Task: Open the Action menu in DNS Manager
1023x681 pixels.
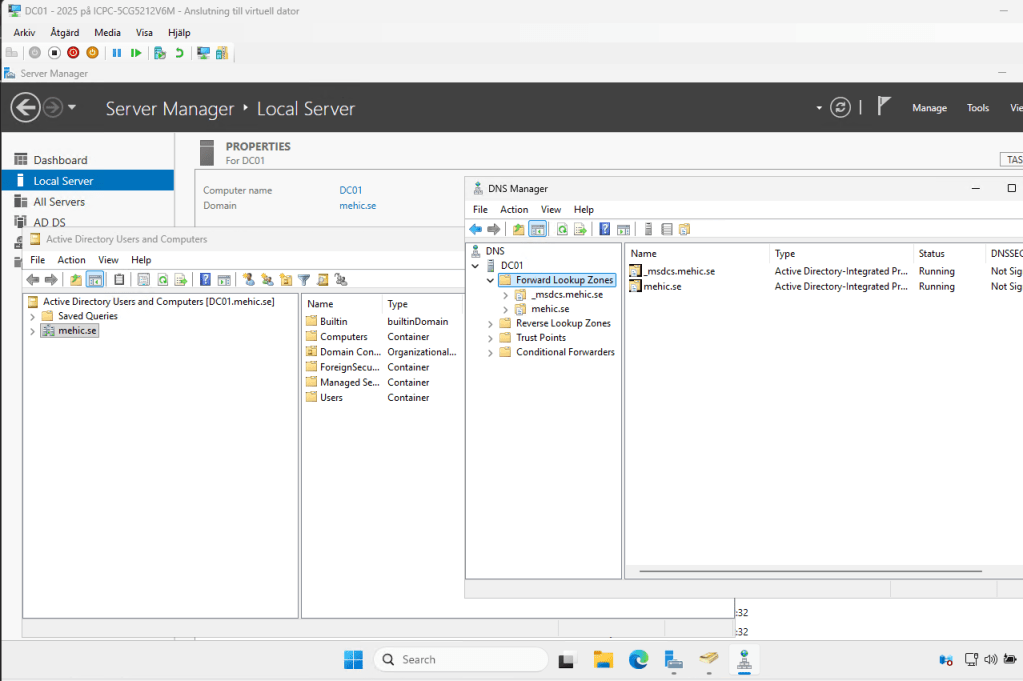Action: click(514, 210)
